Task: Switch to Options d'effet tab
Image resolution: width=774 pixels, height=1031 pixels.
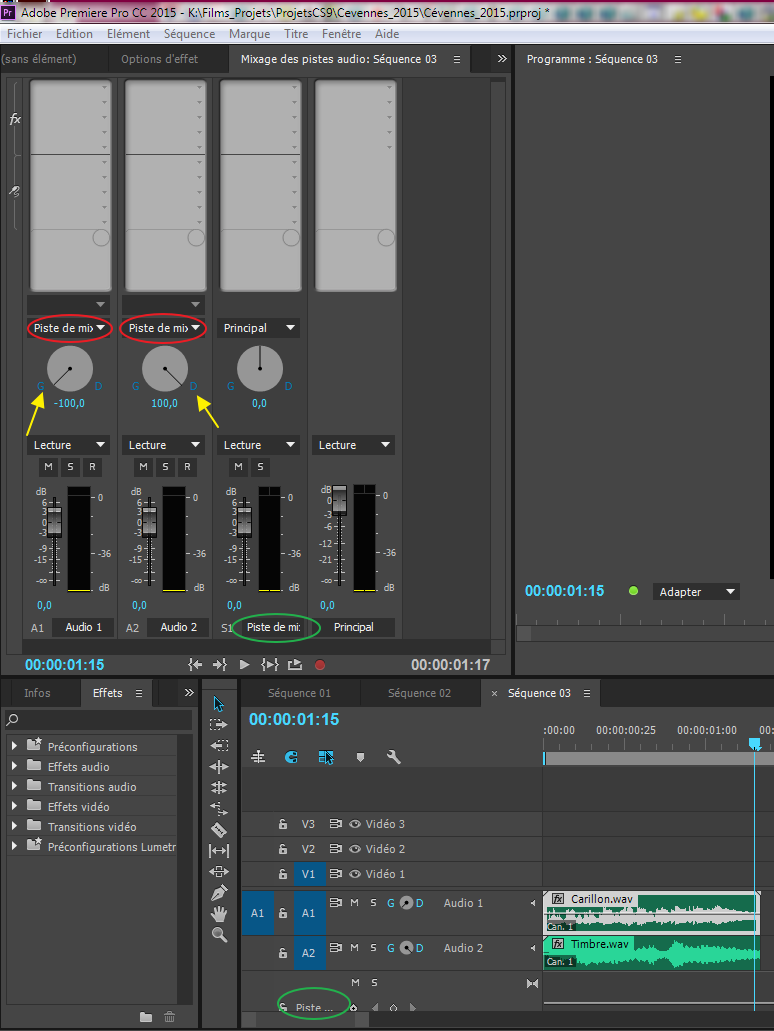Action: 159,59
